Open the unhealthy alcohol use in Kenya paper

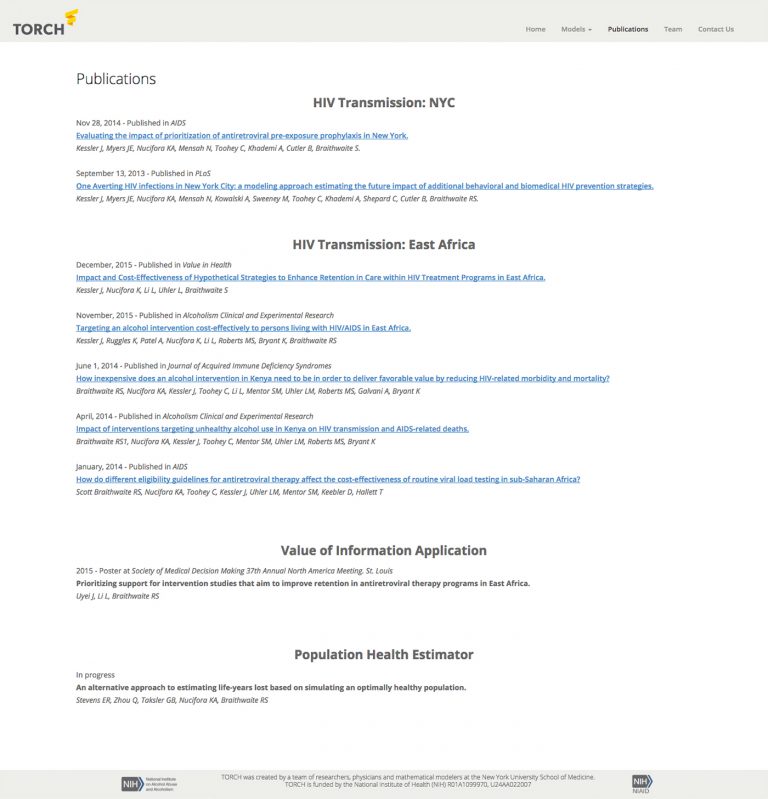tap(272, 429)
